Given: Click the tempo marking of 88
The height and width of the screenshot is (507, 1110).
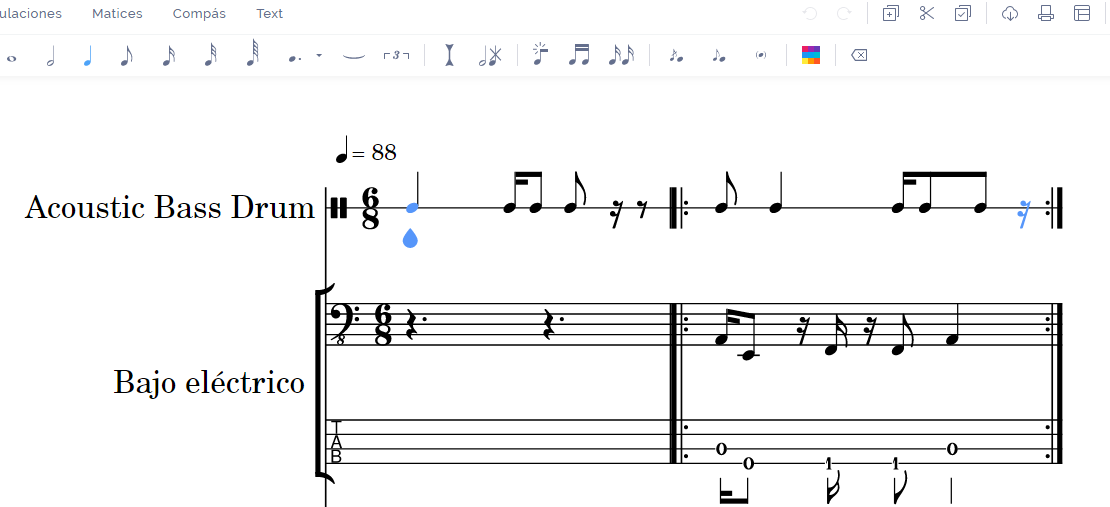Looking at the screenshot, I should 367,153.
